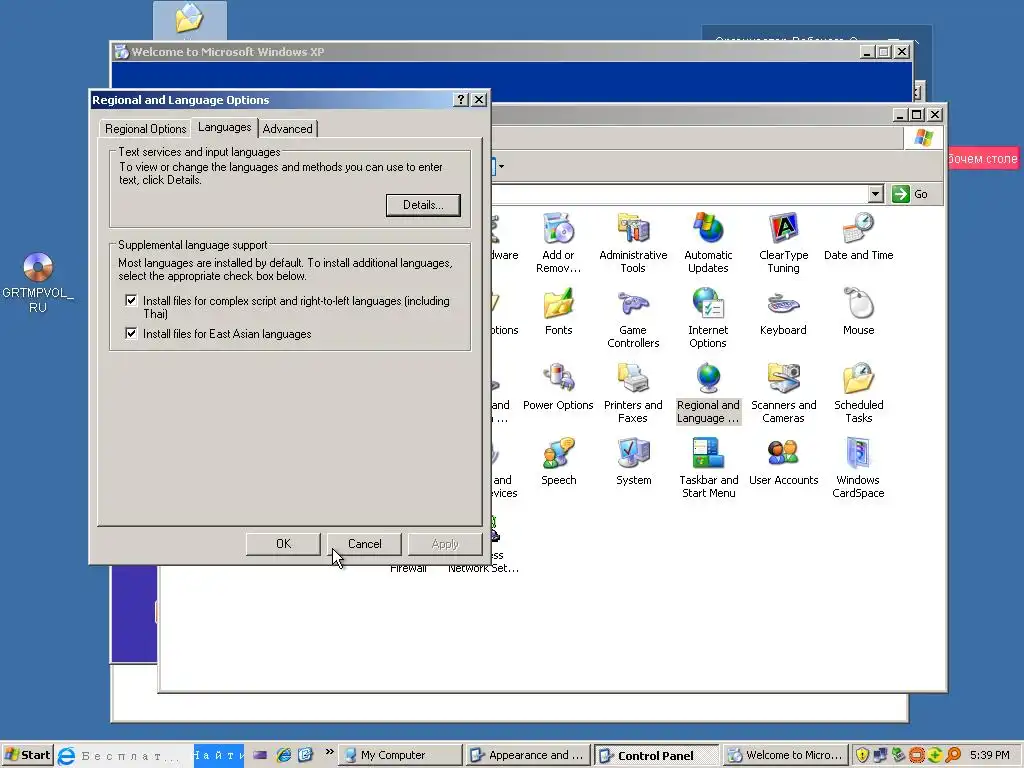Click the magnifier icon in system tray
Image resolution: width=1024 pixels, height=768 pixels.
point(953,755)
